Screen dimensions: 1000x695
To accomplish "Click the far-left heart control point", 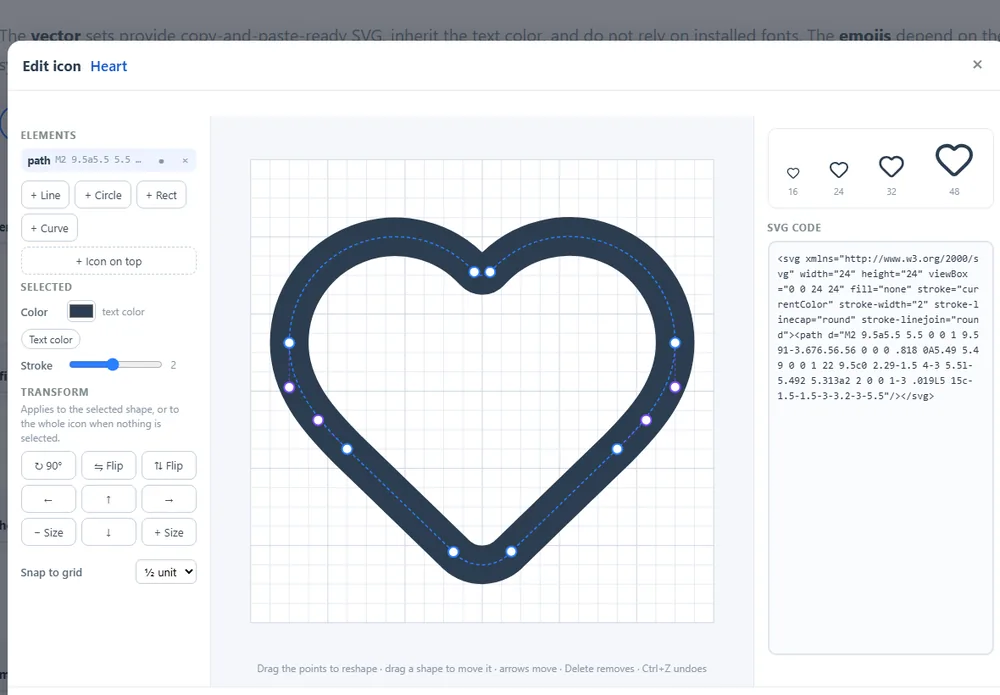I will [289, 343].
